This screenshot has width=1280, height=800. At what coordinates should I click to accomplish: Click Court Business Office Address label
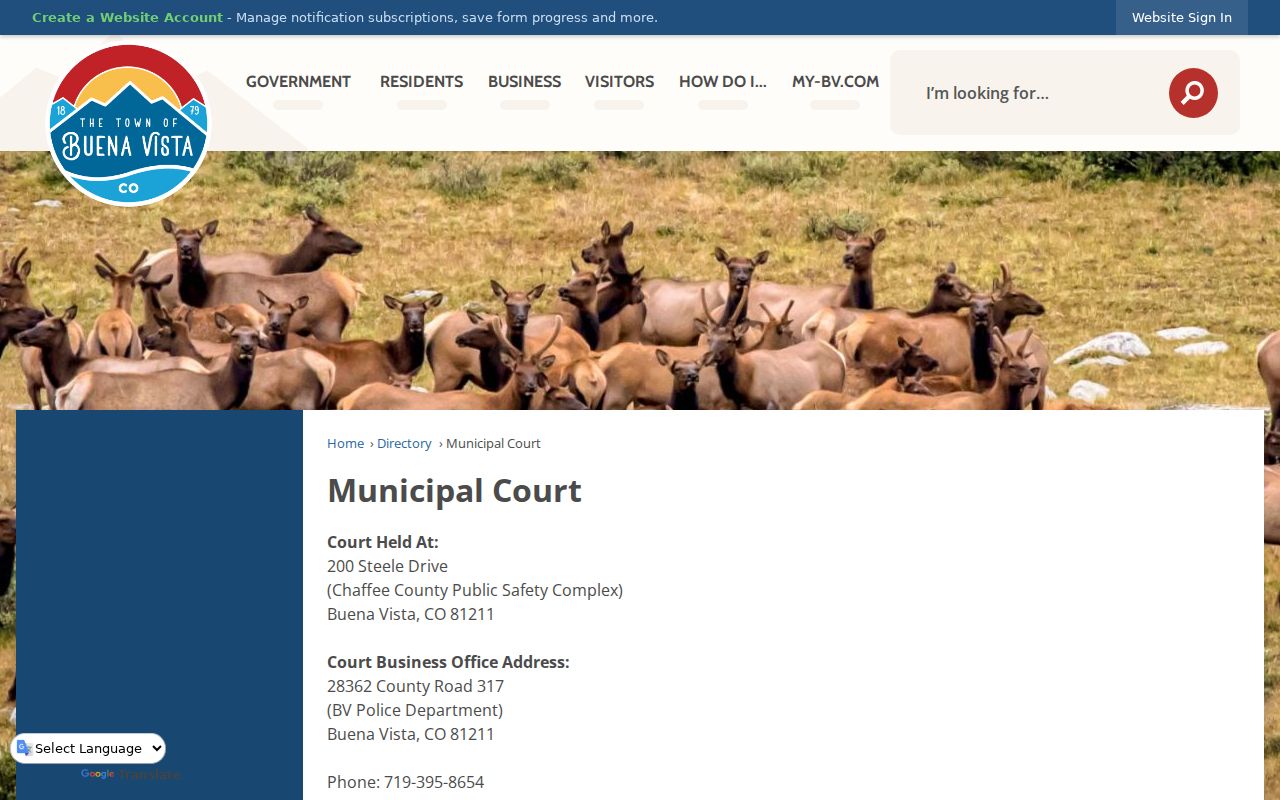pos(448,662)
